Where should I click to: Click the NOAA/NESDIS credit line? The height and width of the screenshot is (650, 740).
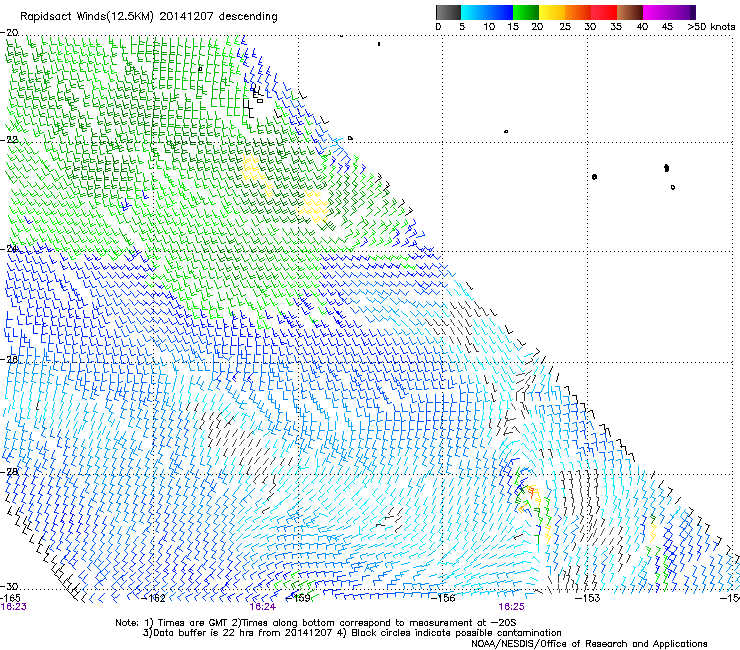(x=589, y=644)
